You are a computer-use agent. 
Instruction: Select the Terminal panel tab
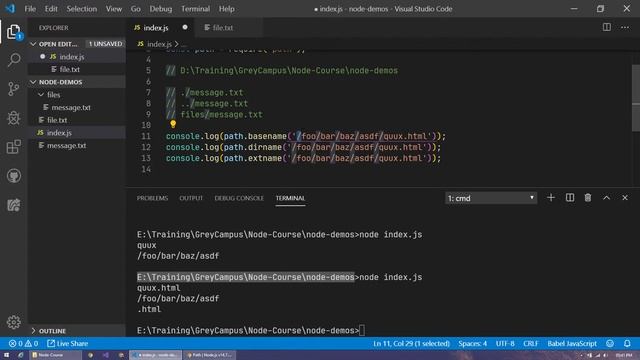pos(290,198)
